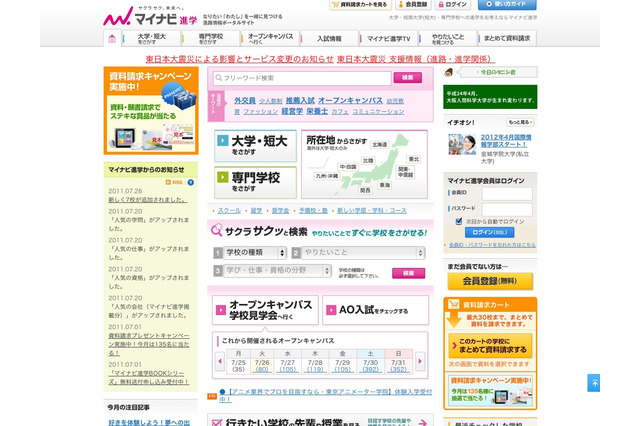640x426 pixels.
Task: Open the まとめて資料請求 tab
Action: [x=507, y=38]
